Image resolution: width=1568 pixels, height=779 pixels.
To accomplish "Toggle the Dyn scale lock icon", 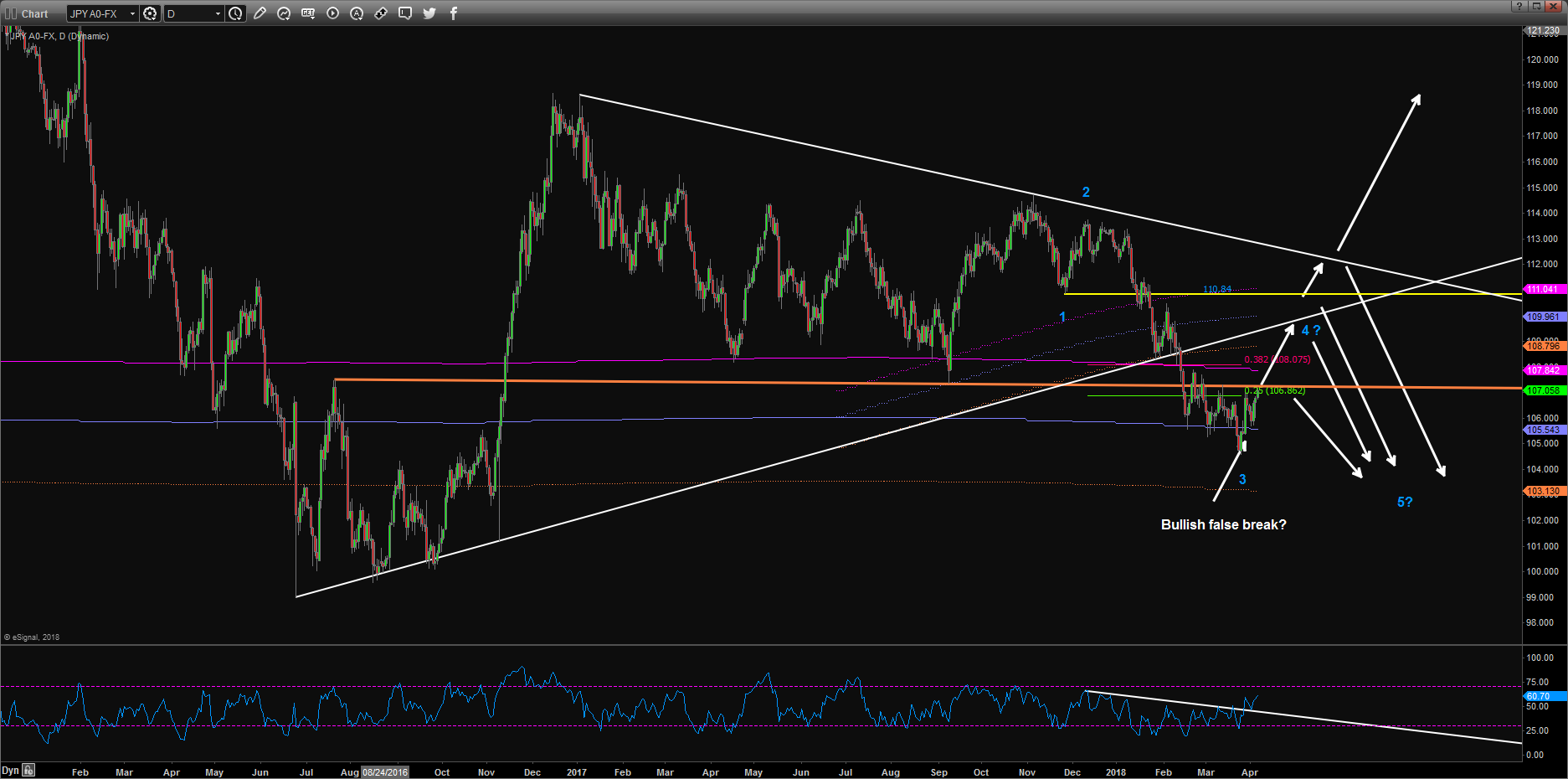I will (29, 771).
